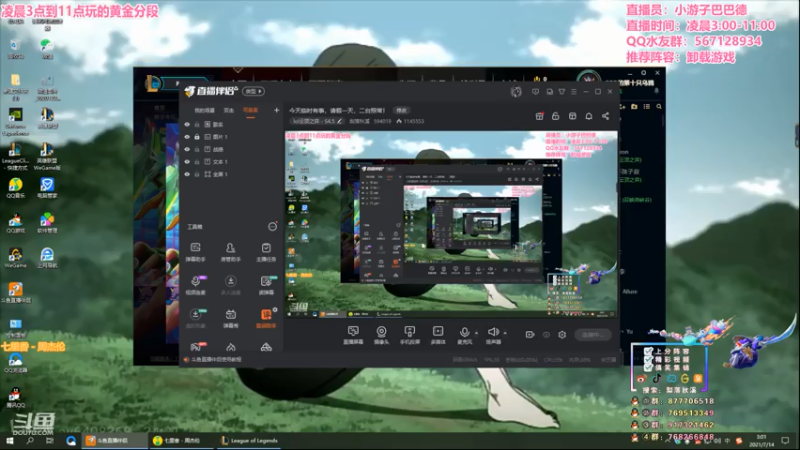Add a 直播屏幕 screen capture source

click(353, 335)
